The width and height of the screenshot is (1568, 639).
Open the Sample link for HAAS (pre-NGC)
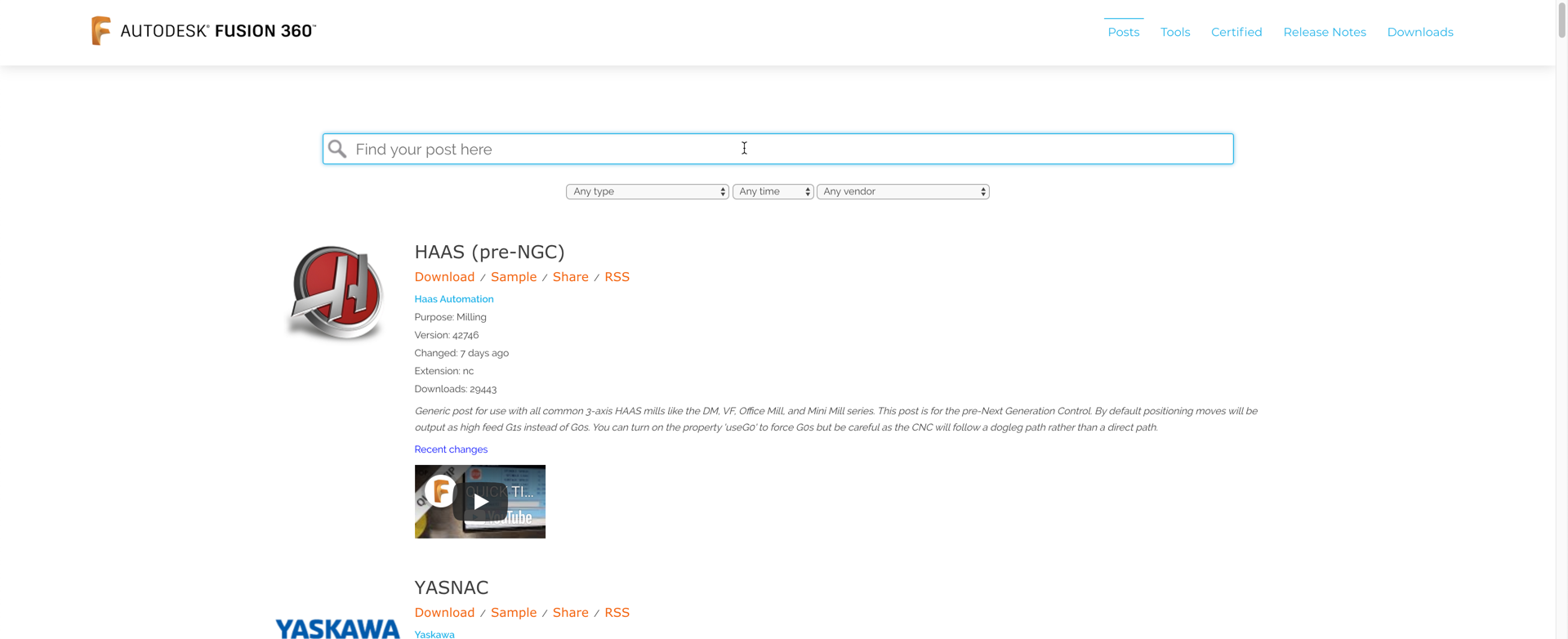point(514,277)
